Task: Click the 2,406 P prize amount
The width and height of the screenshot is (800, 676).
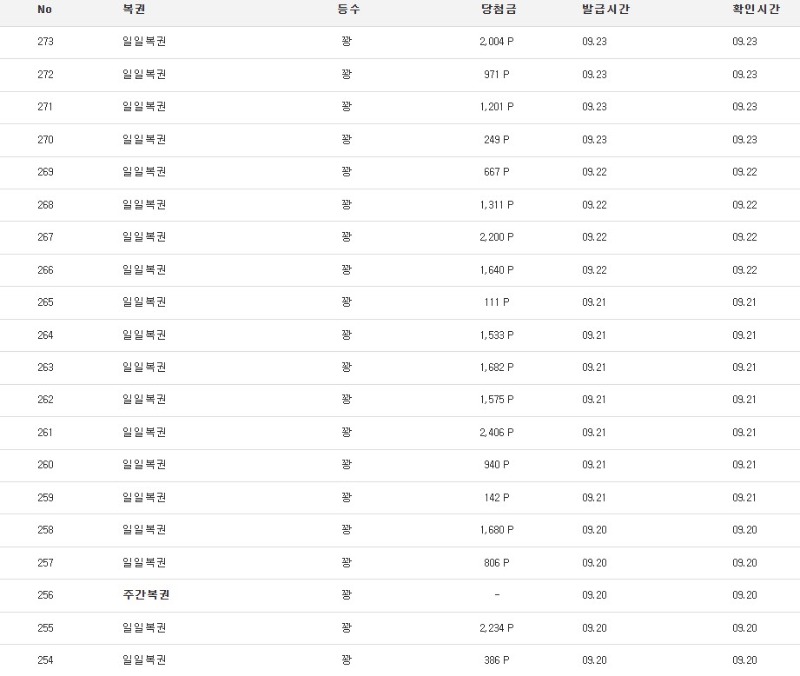Action: click(496, 432)
